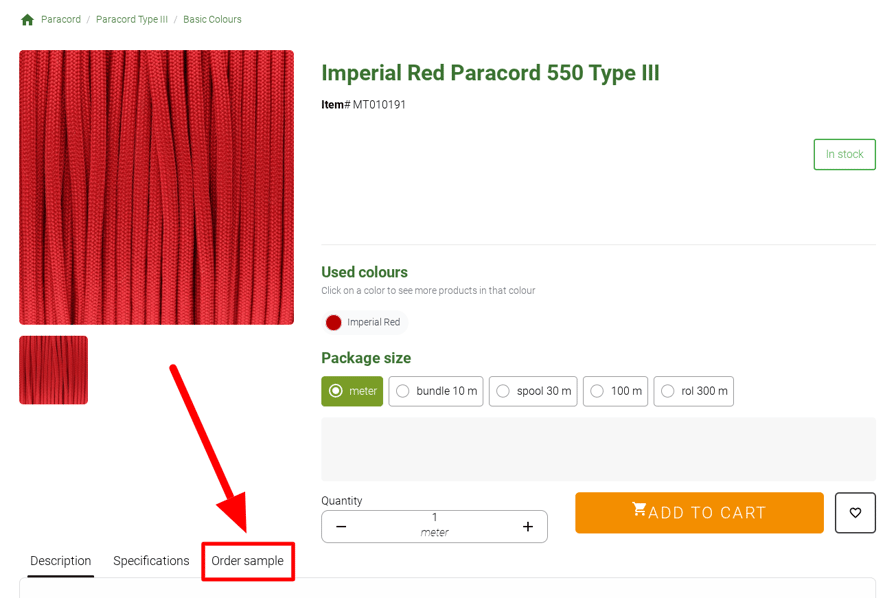
Task: Open the Description tab
Action: [x=61, y=561]
